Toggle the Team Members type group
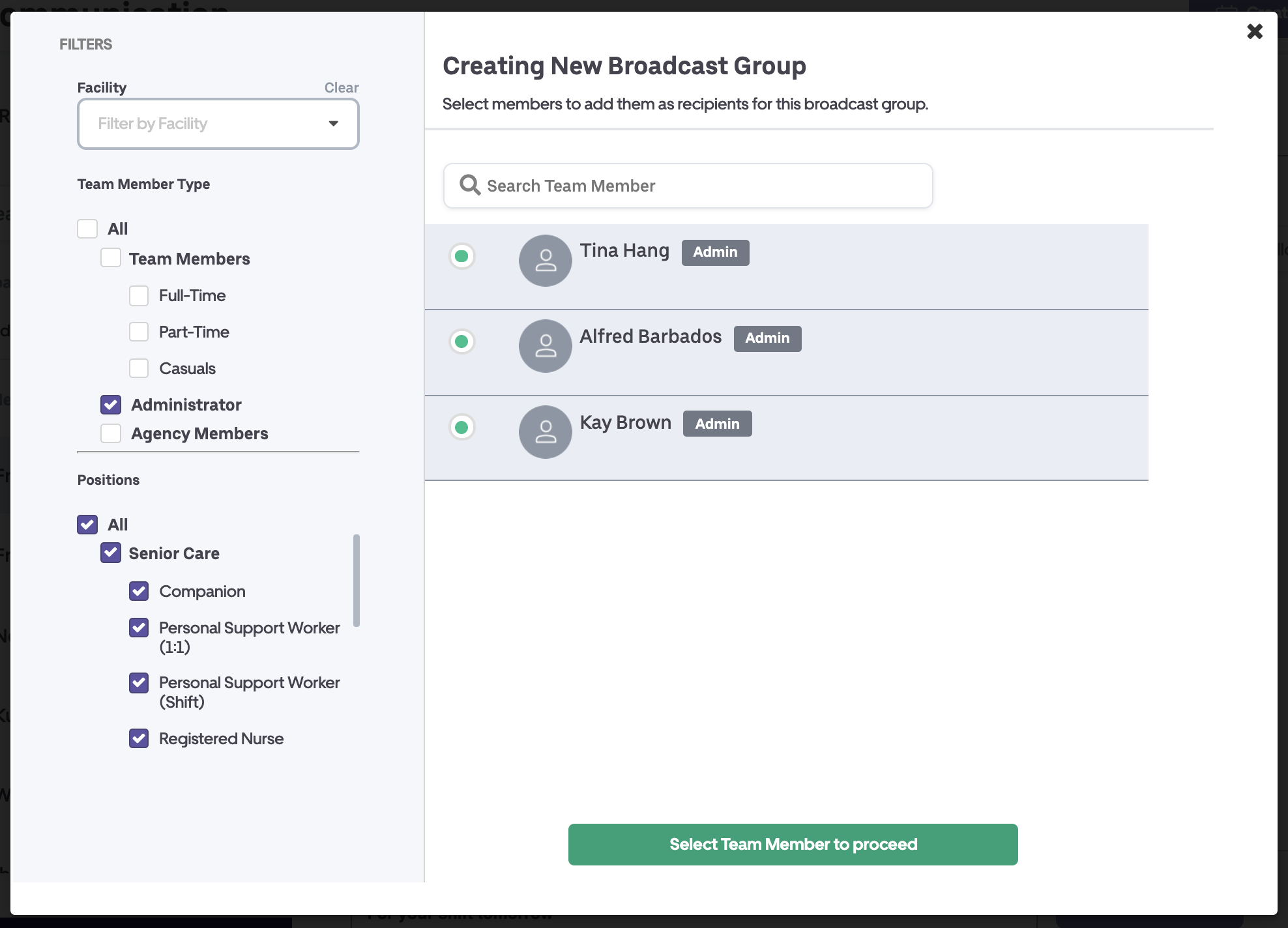 111,258
